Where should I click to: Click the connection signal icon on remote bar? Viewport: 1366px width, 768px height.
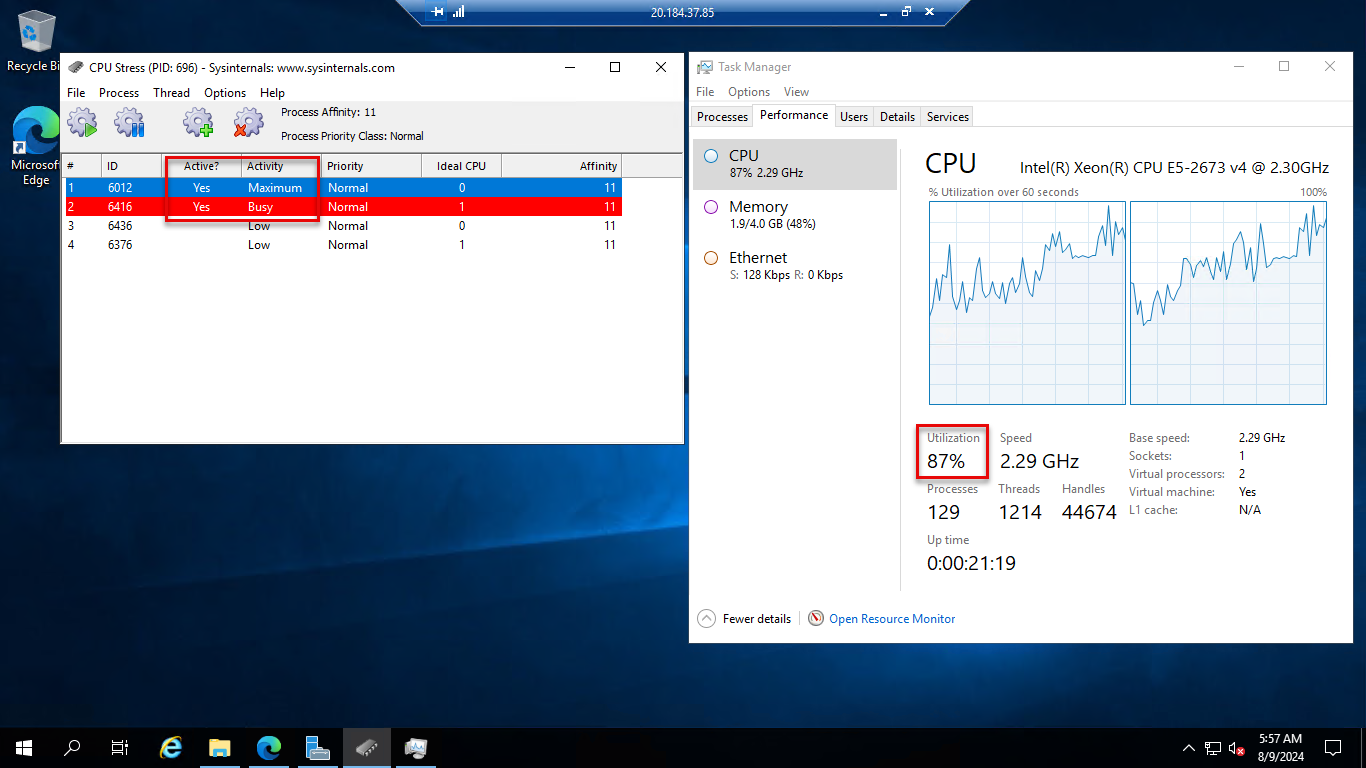point(458,12)
